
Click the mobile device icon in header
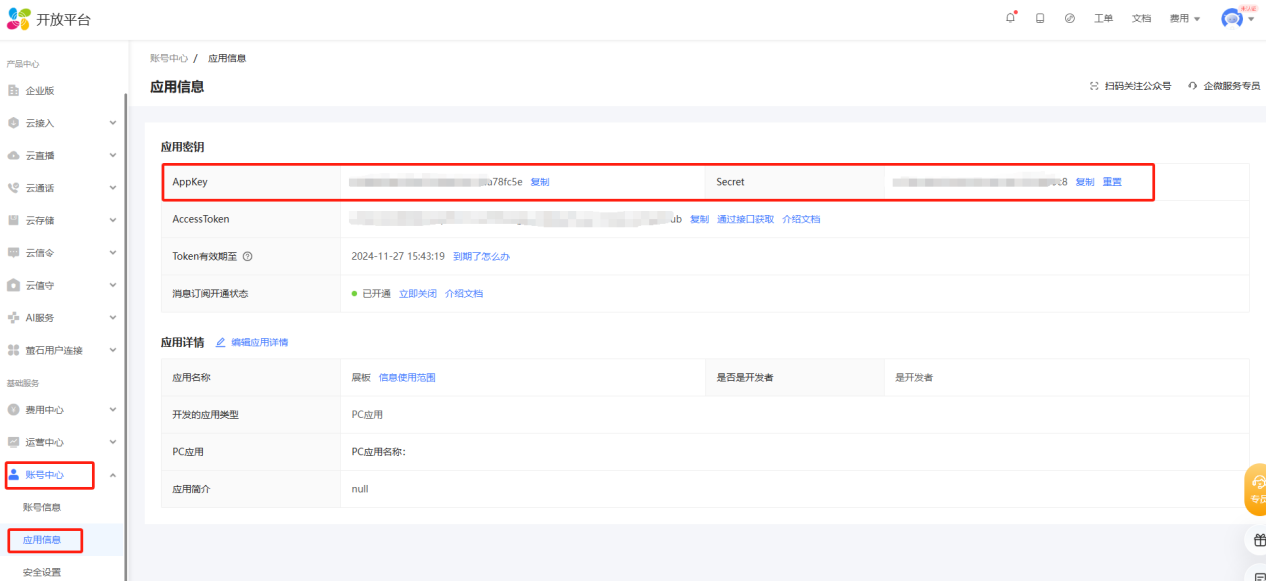tap(1040, 18)
